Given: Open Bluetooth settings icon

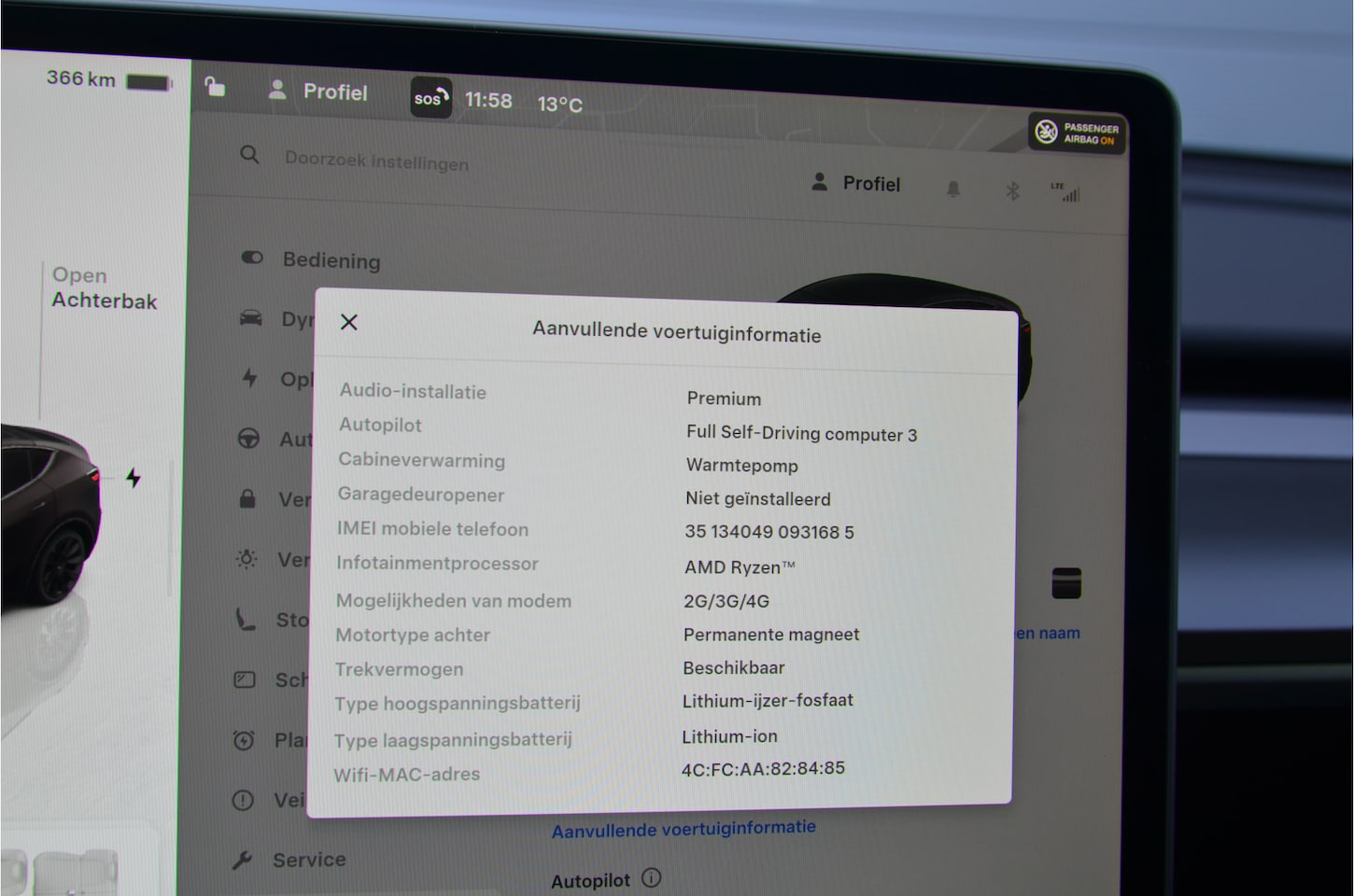Looking at the screenshot, I should (1011, 191).
